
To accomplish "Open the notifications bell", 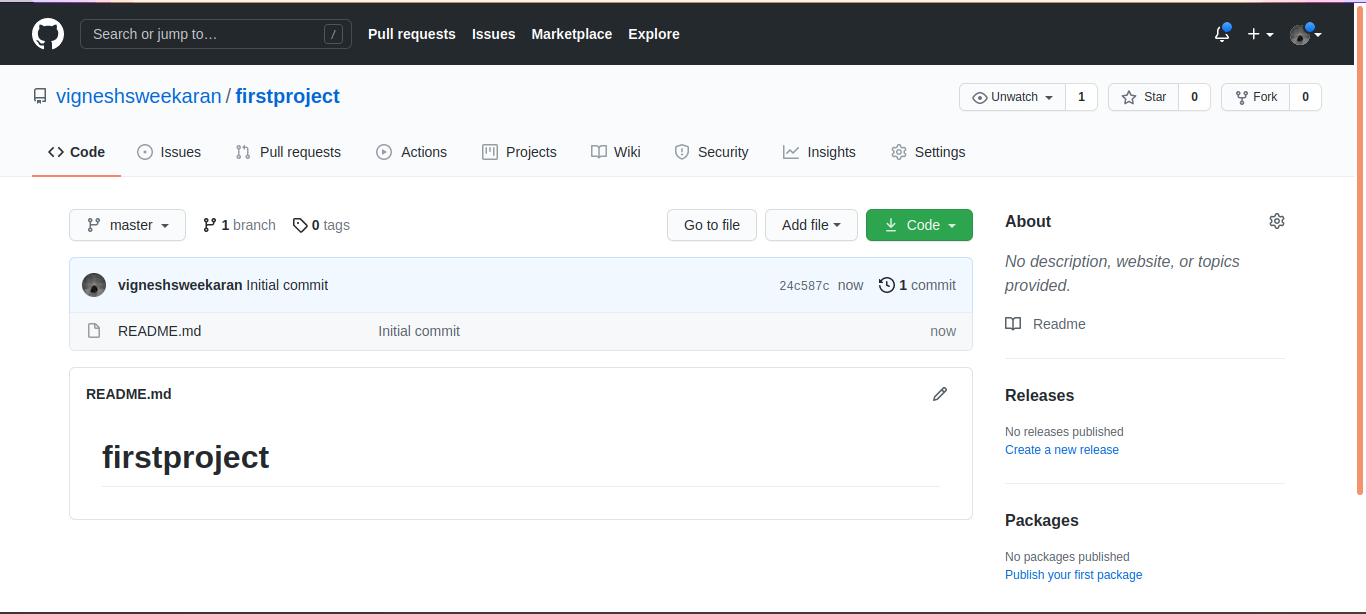I will click(1222, 34).
